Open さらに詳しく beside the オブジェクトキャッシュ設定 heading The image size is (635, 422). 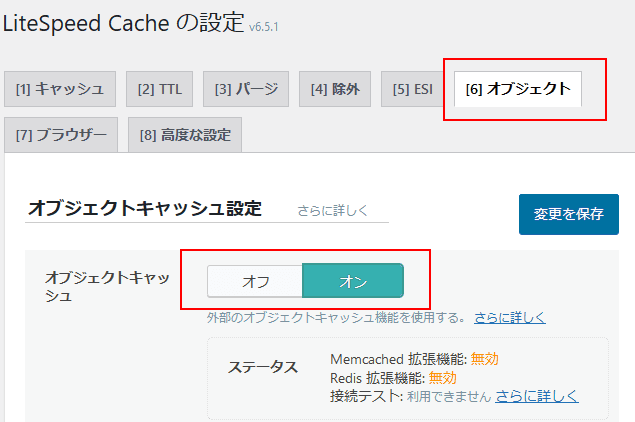pos(333,211)
